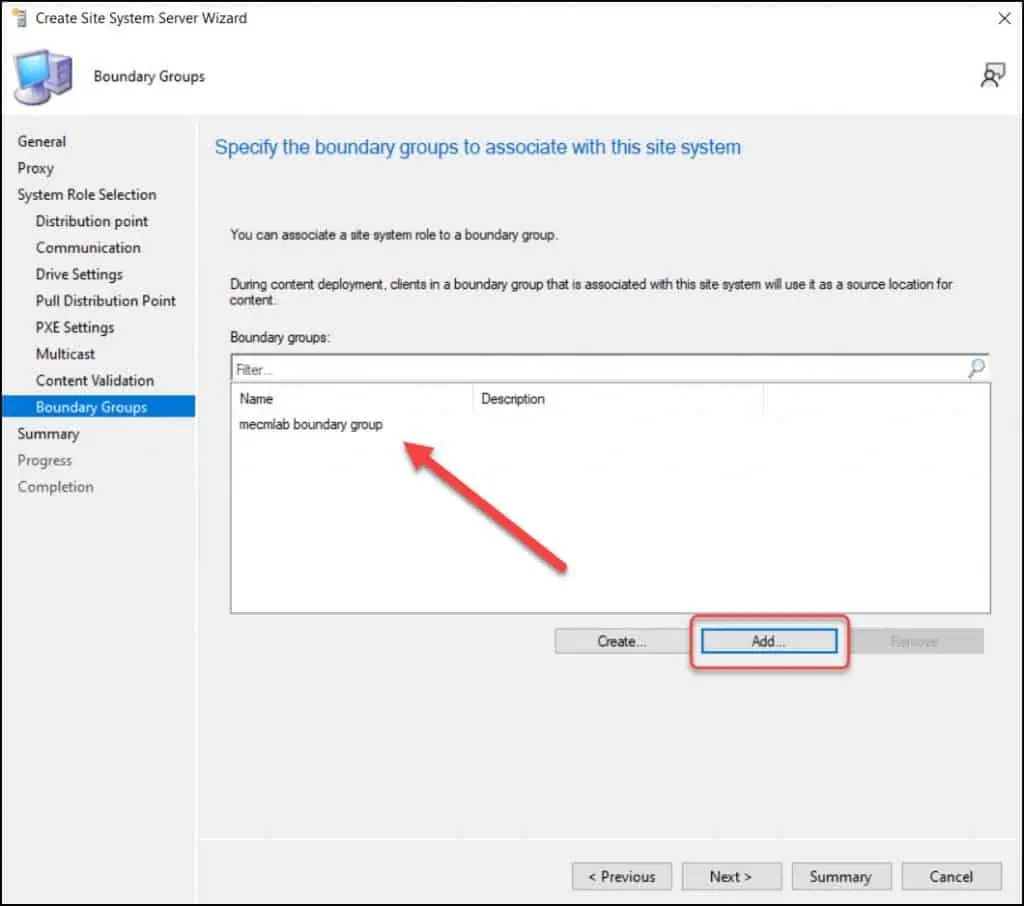Select Pull Distribution Point page
Screen dimensions: 1024x906
click(106, 301)
